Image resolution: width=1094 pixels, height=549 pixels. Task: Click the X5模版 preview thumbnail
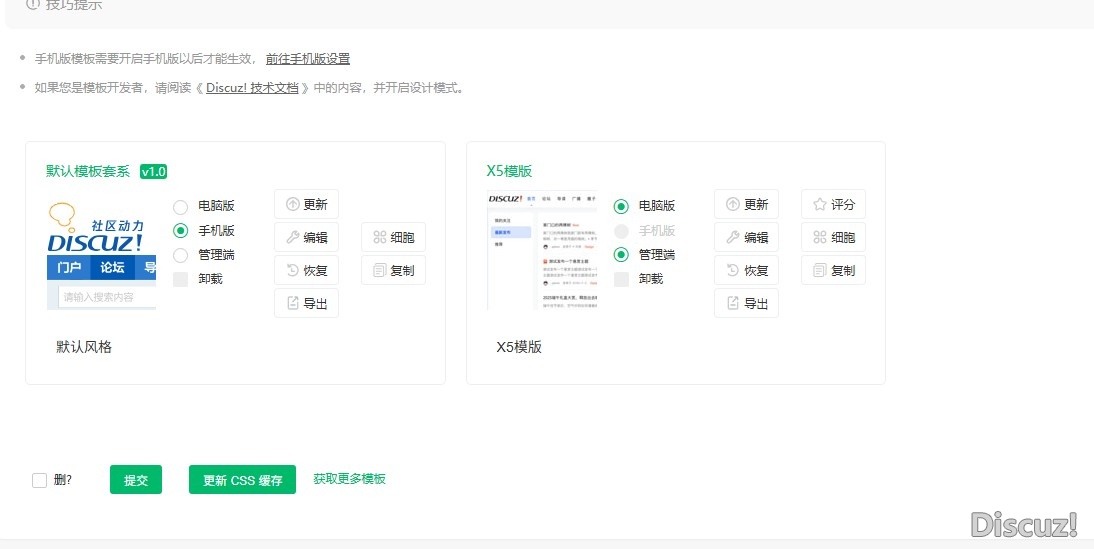[542, 250]
